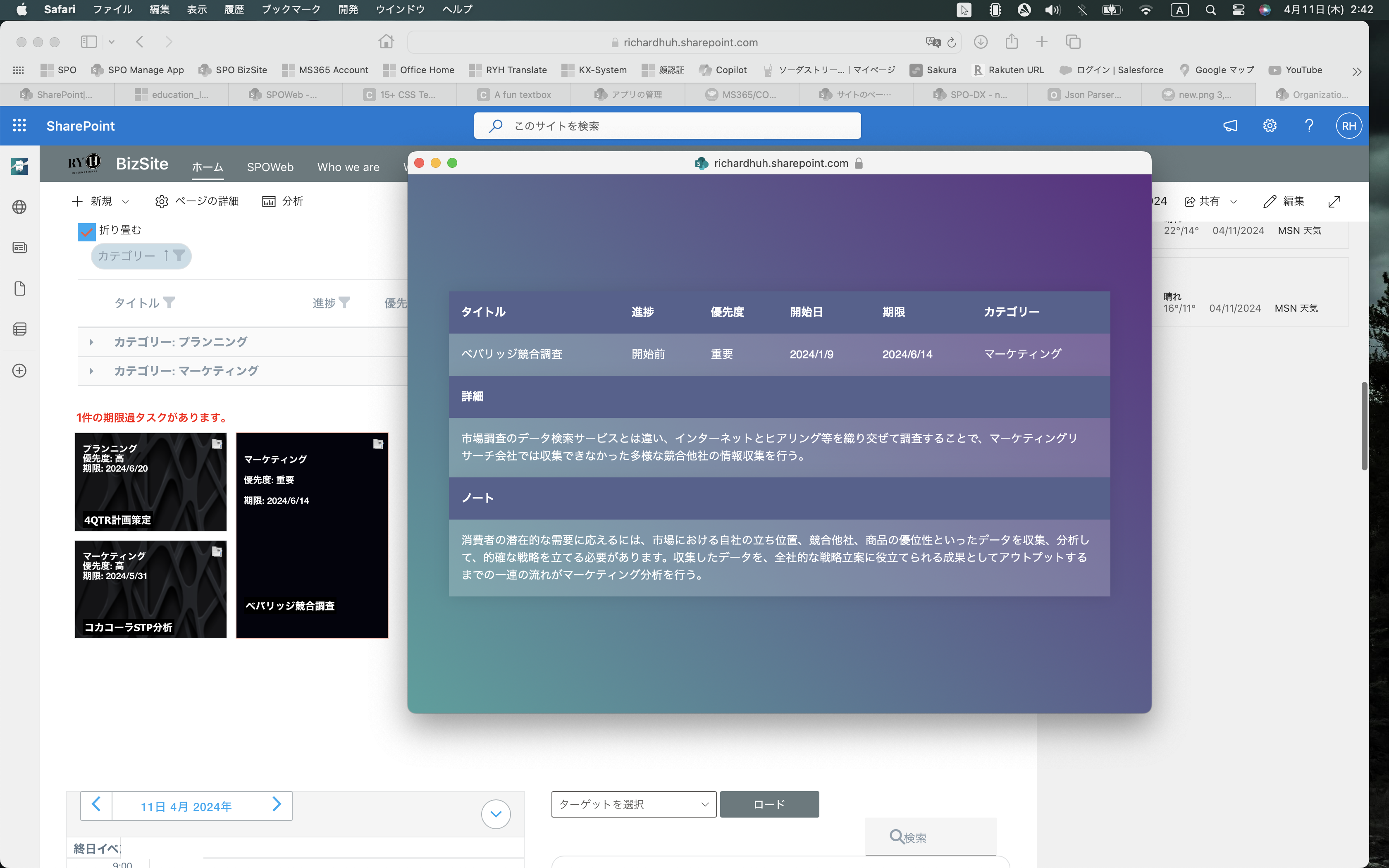Click the globe icon in left rail
Viewport: 1389px width, 868px height.
tap(19, 207)
